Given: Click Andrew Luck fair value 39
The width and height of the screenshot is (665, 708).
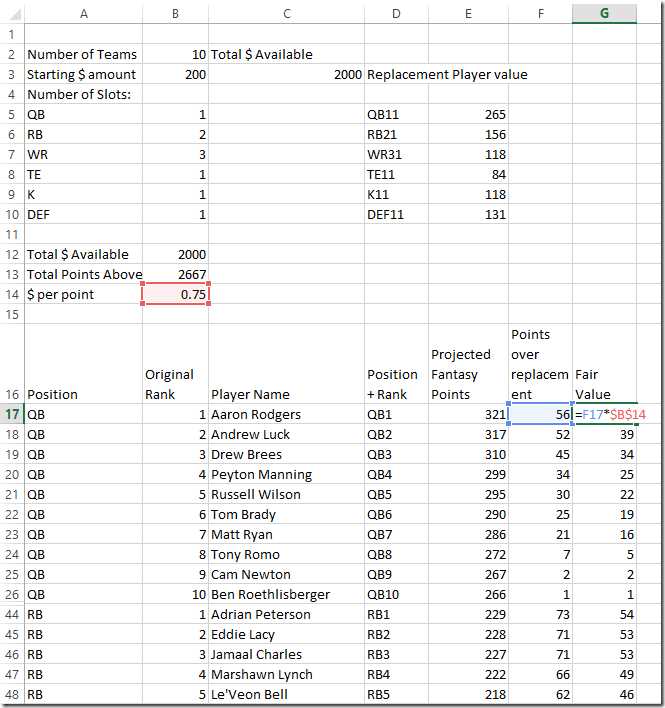Looking at the screenshot, I should pyautogui.click(x=605, y=434).
